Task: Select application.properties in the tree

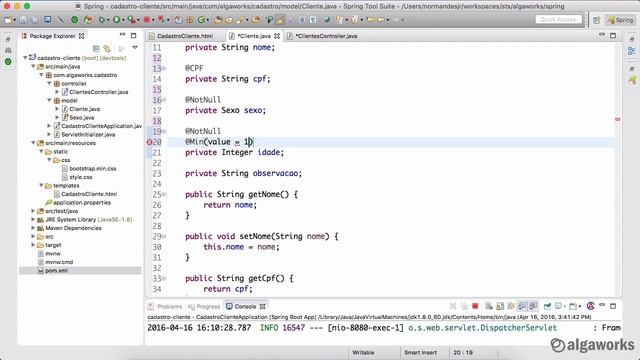Action: point(82,202)
